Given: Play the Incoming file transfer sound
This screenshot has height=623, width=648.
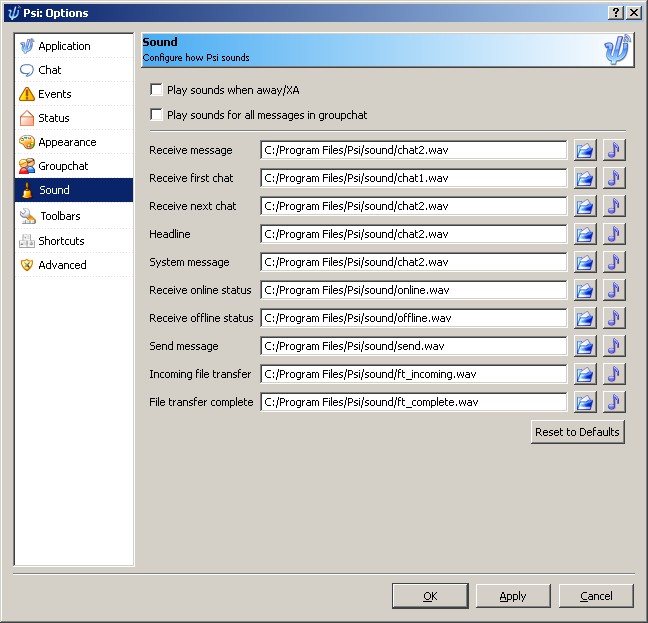Looking at the screenshot, I should click(x=614, y=374).
